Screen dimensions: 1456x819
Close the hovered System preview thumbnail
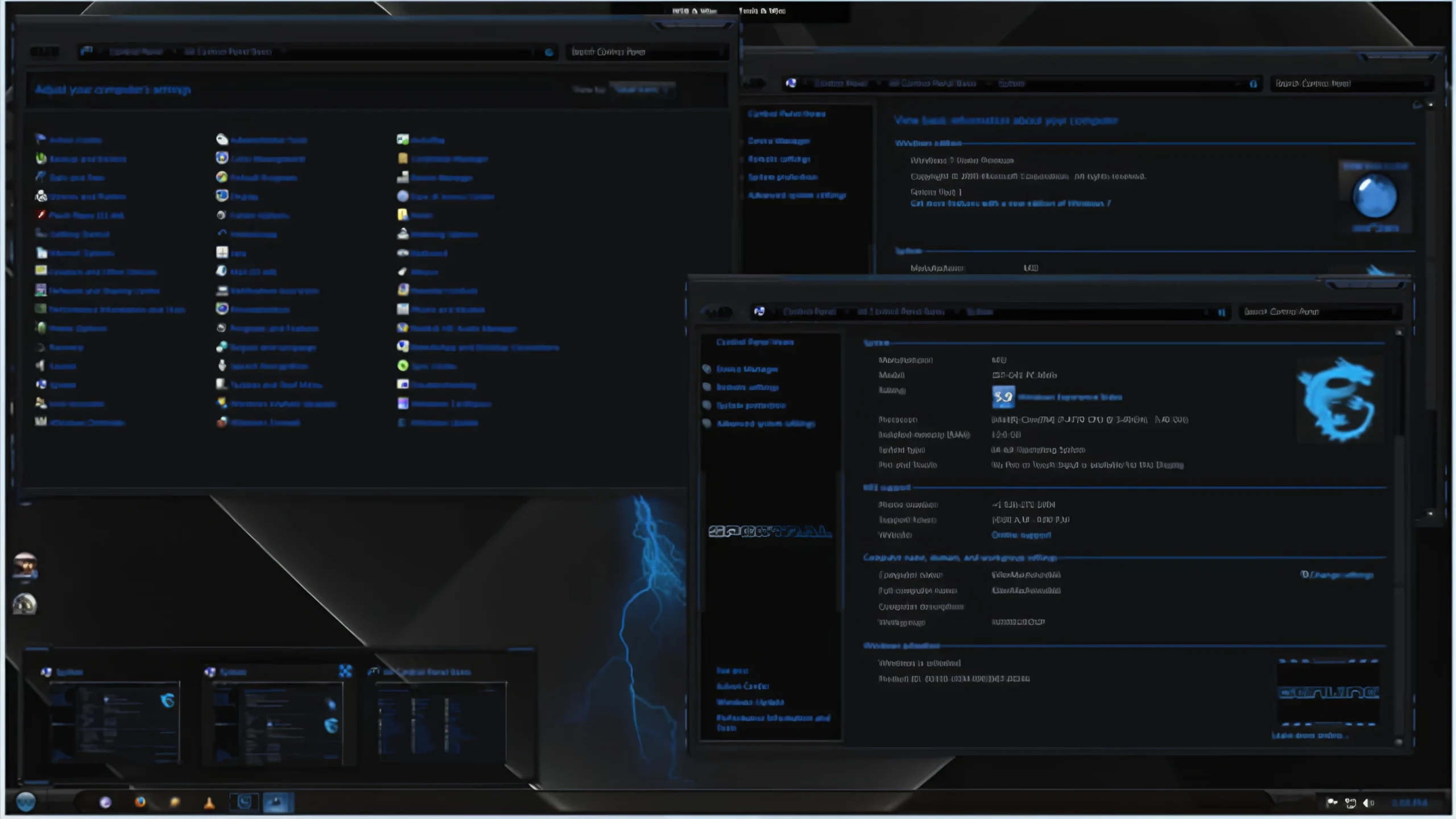coord(345,671)
